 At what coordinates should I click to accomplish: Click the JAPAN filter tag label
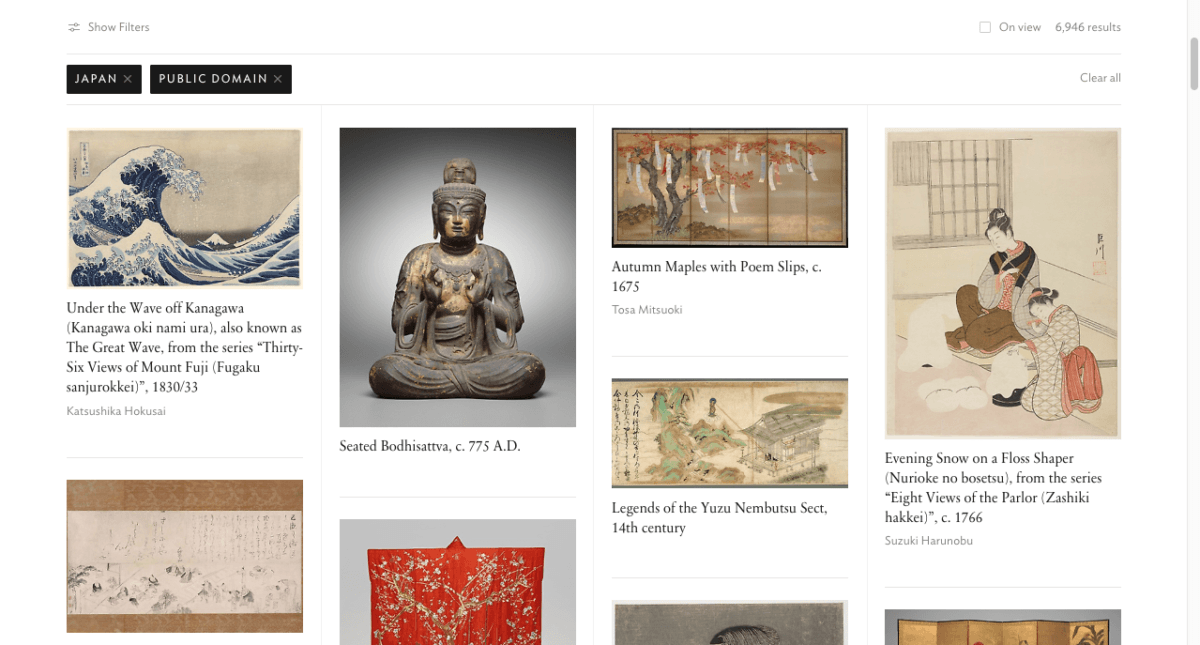coord(96,79)
